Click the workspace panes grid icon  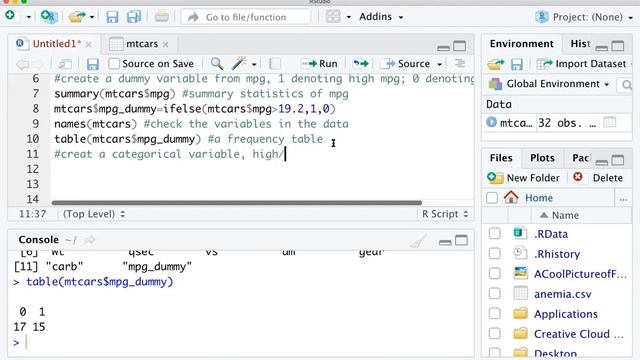333,17
